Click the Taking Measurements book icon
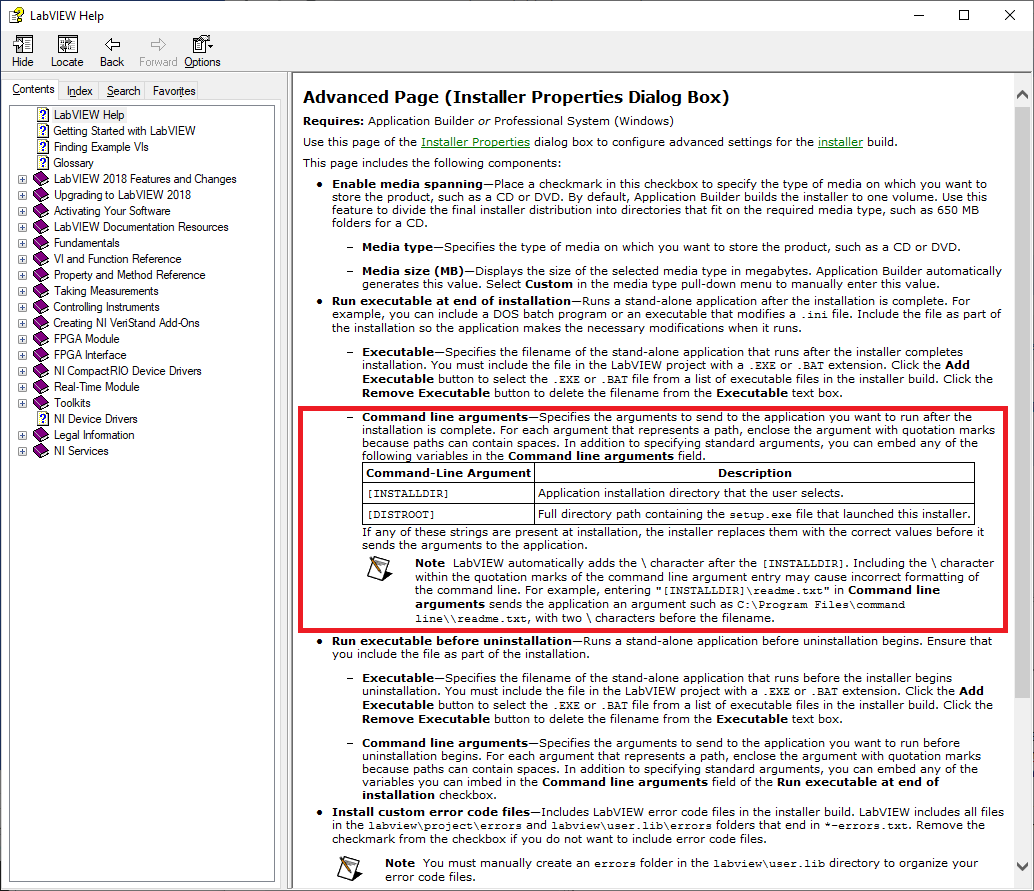 tap(41, 291)
